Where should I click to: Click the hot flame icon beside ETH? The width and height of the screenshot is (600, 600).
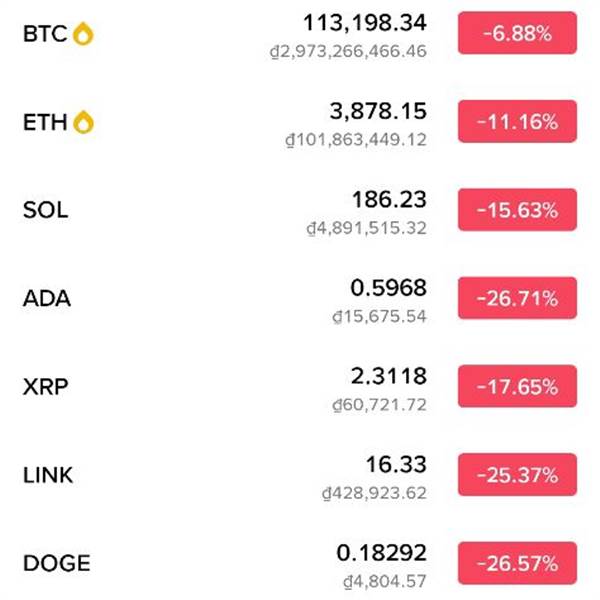tap(84, 122)
